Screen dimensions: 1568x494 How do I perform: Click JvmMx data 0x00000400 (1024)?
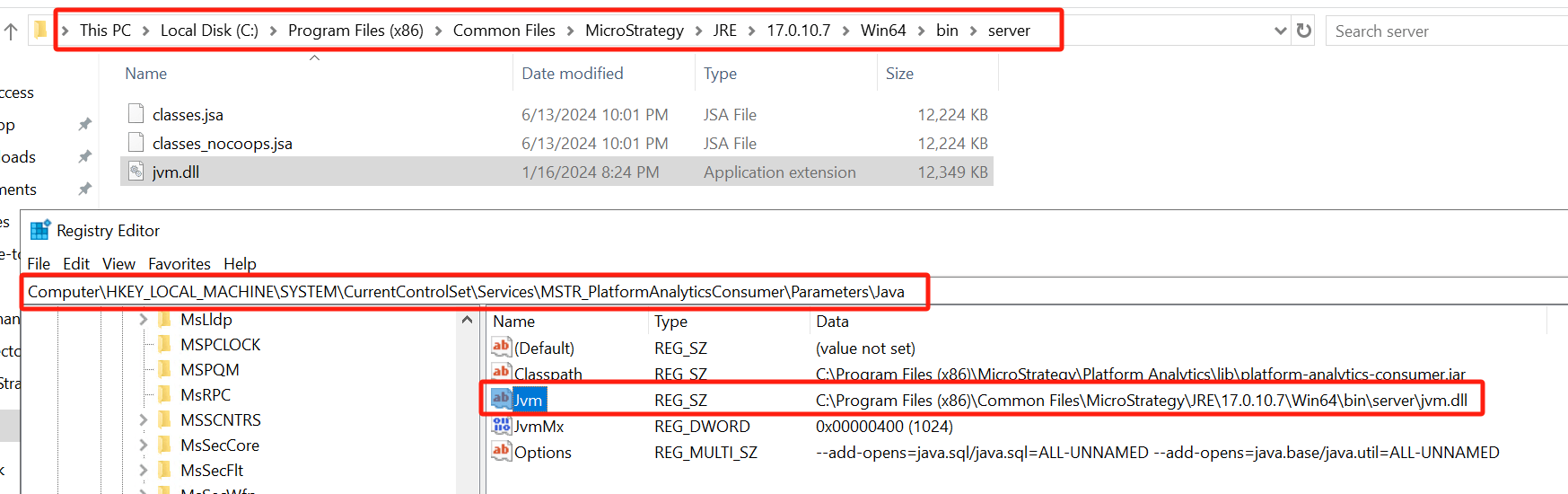tap(884, 427)
